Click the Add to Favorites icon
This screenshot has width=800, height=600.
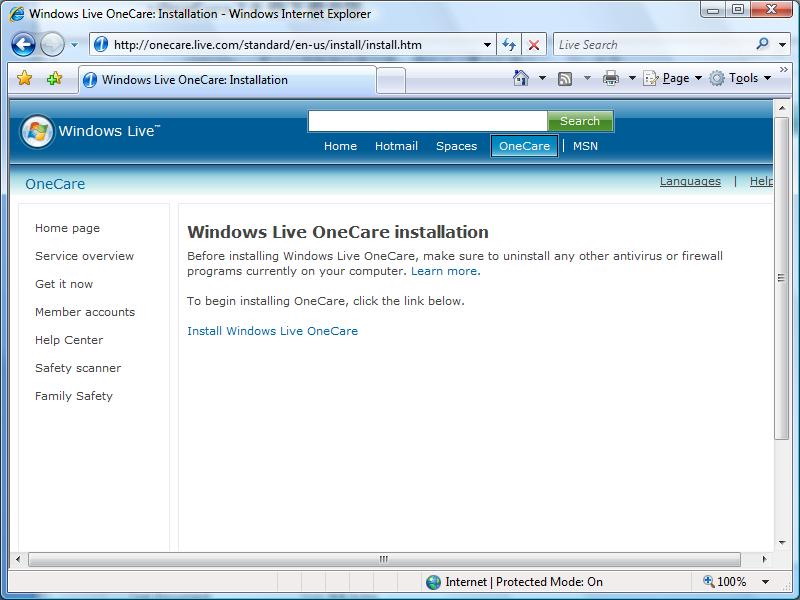pyautogui.click(x=54, y=79)
